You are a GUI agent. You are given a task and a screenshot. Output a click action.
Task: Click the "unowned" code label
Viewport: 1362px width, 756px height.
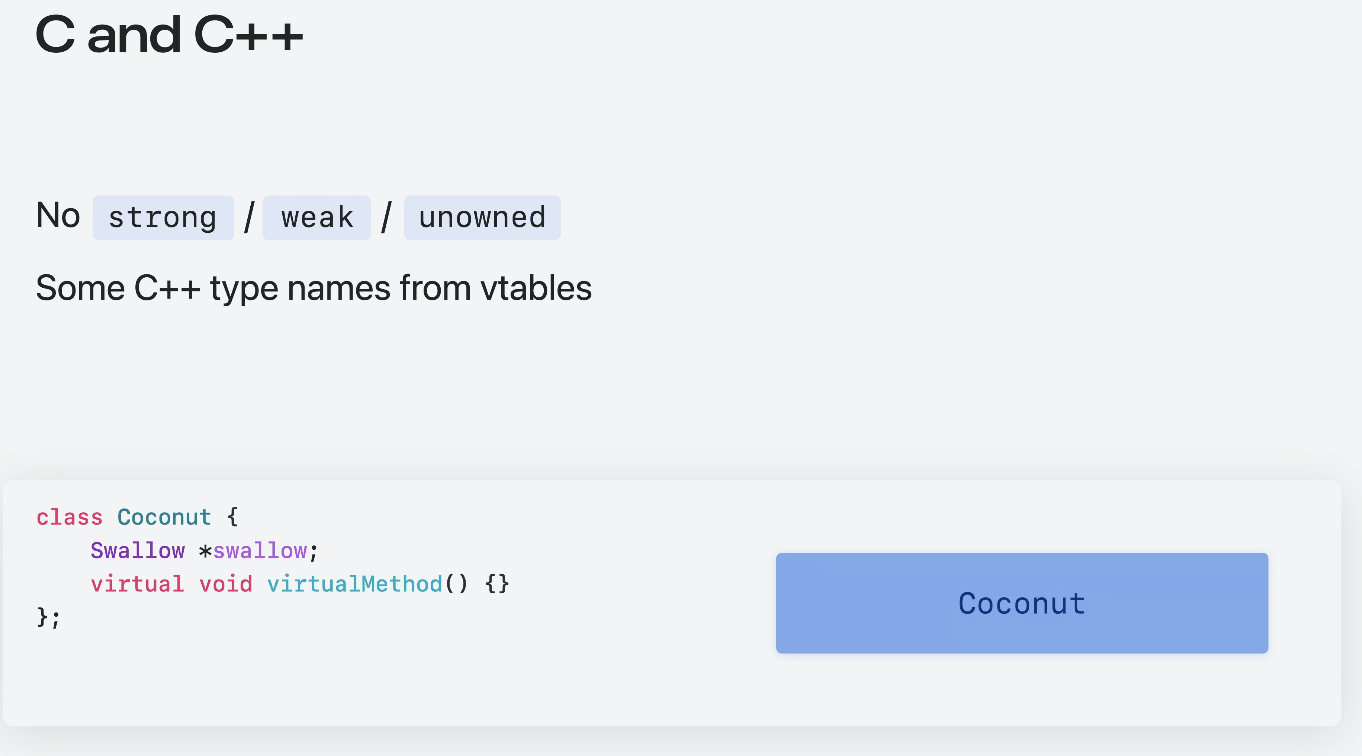click(482, 218)
